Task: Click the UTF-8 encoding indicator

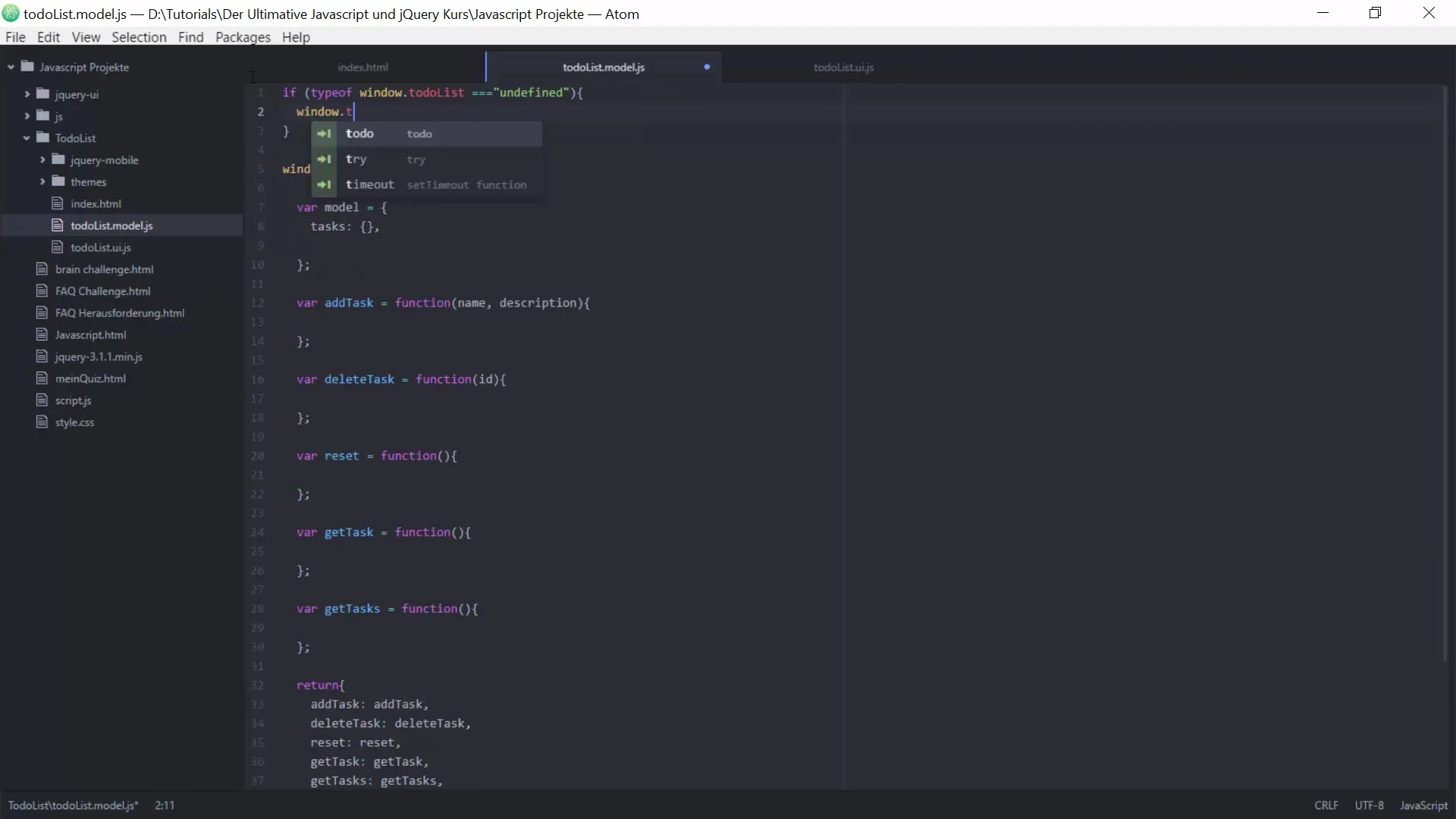Action: pyautogui.click(x=1369, y=805)
